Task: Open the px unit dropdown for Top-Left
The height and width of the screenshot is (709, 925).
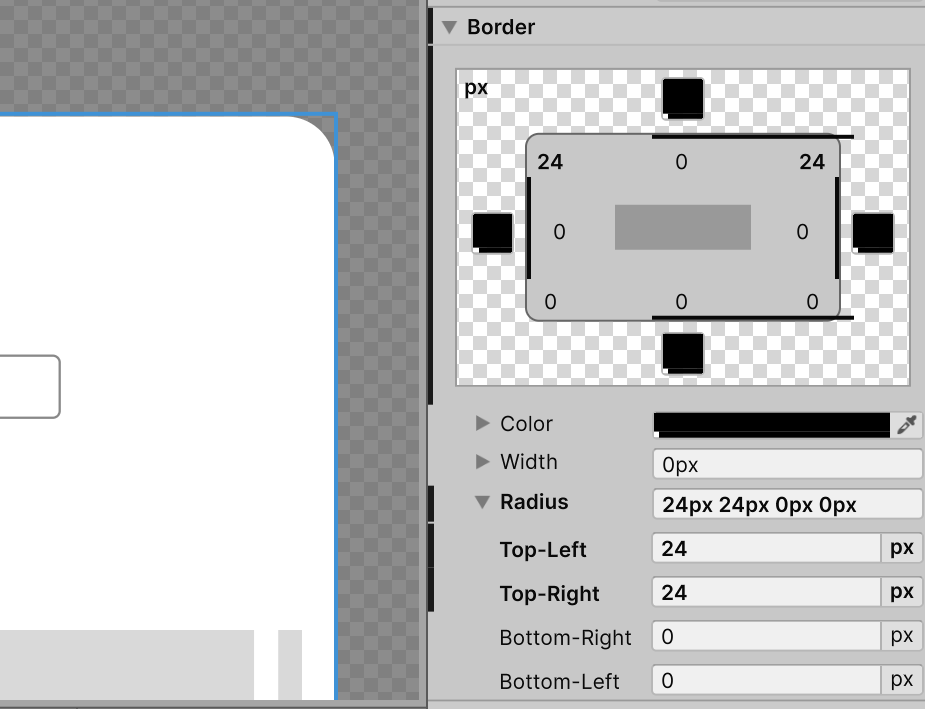Action: pos(902,548)
